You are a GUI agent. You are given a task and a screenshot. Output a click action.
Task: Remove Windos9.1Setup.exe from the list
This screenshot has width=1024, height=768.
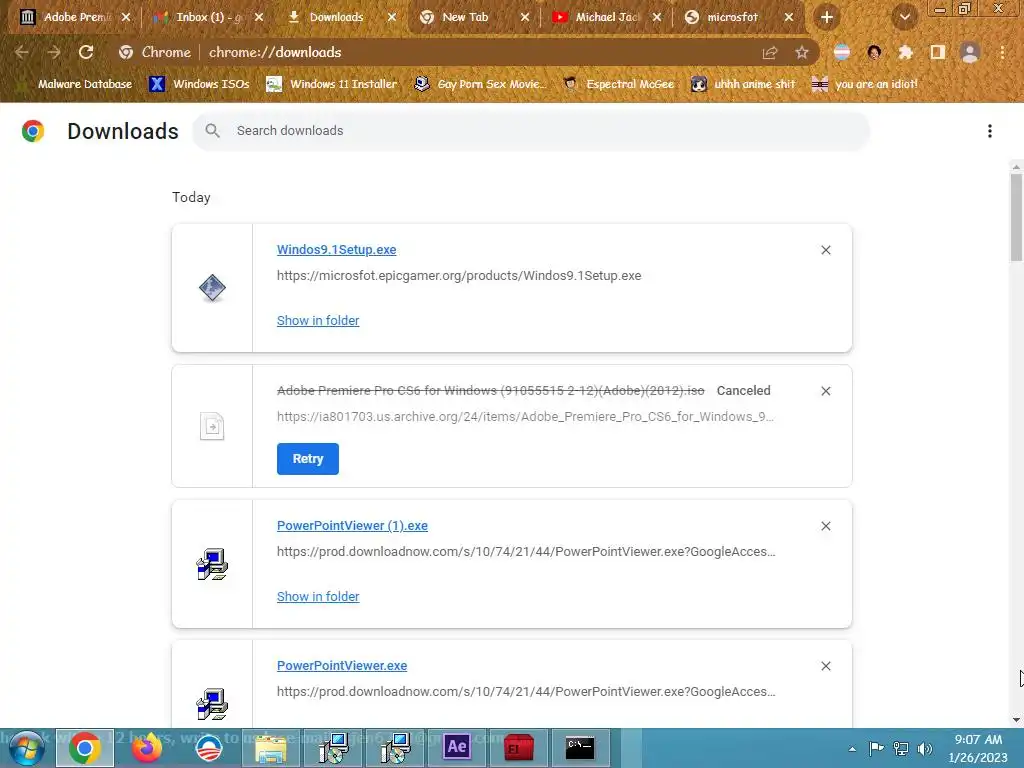825,250
